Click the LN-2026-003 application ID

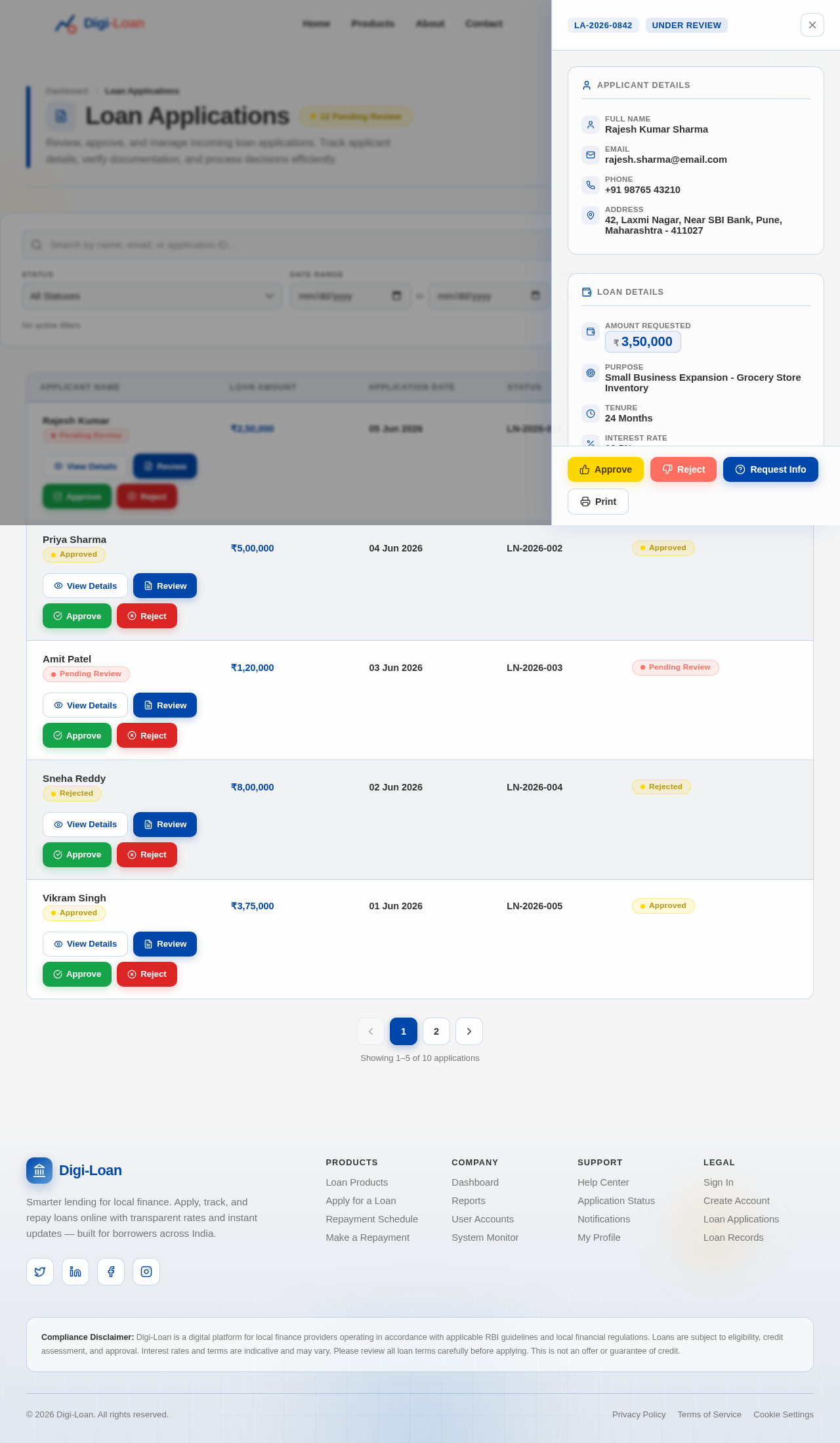534,668
